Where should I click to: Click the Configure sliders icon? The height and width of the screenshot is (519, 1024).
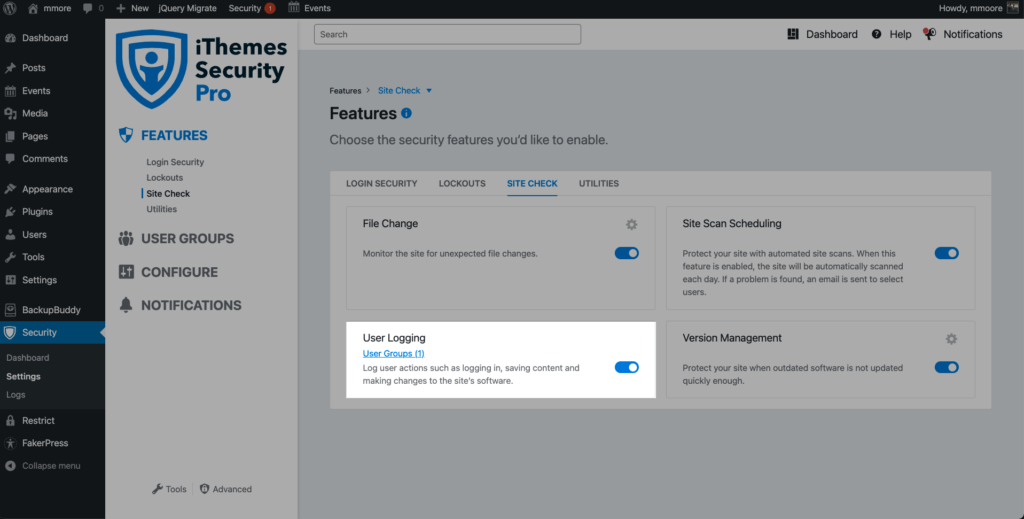click(126, 272)
